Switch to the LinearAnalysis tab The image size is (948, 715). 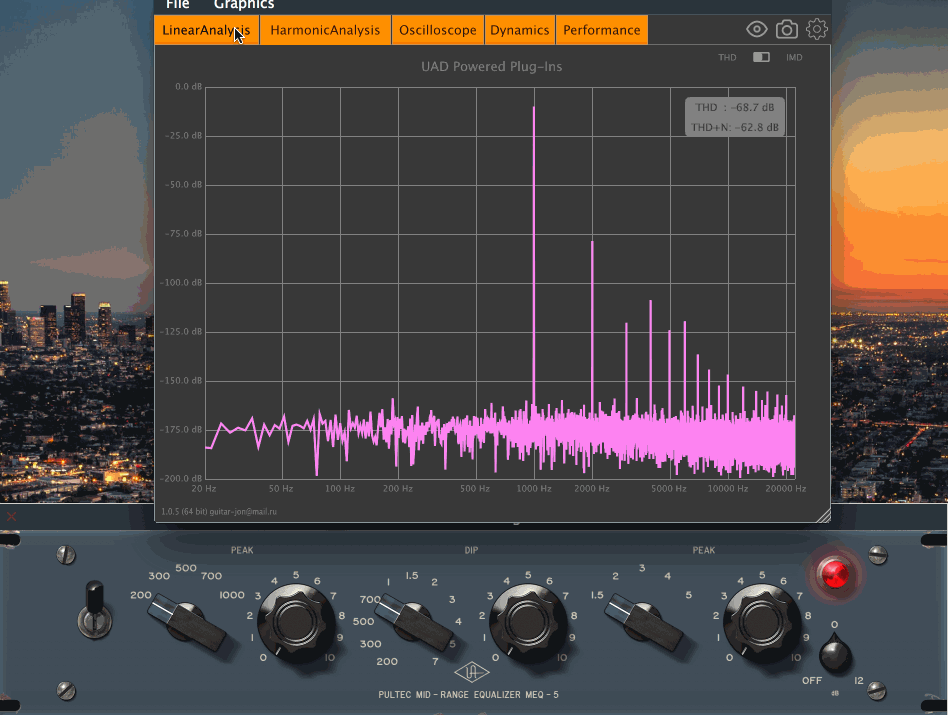pos(207,30)
